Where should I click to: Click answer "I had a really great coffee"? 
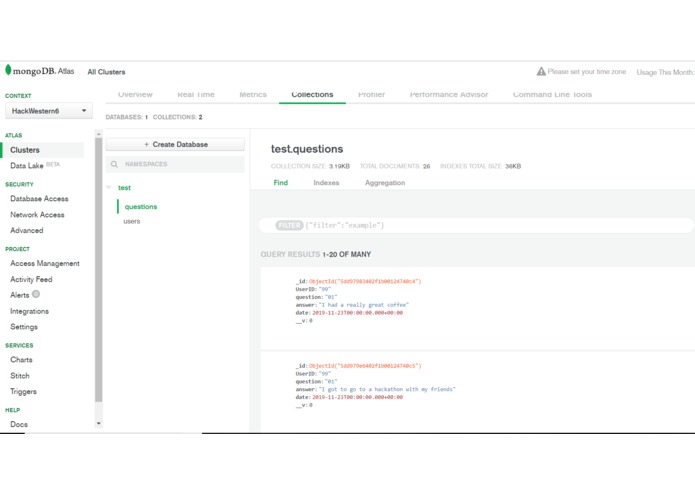pos(363,305)
